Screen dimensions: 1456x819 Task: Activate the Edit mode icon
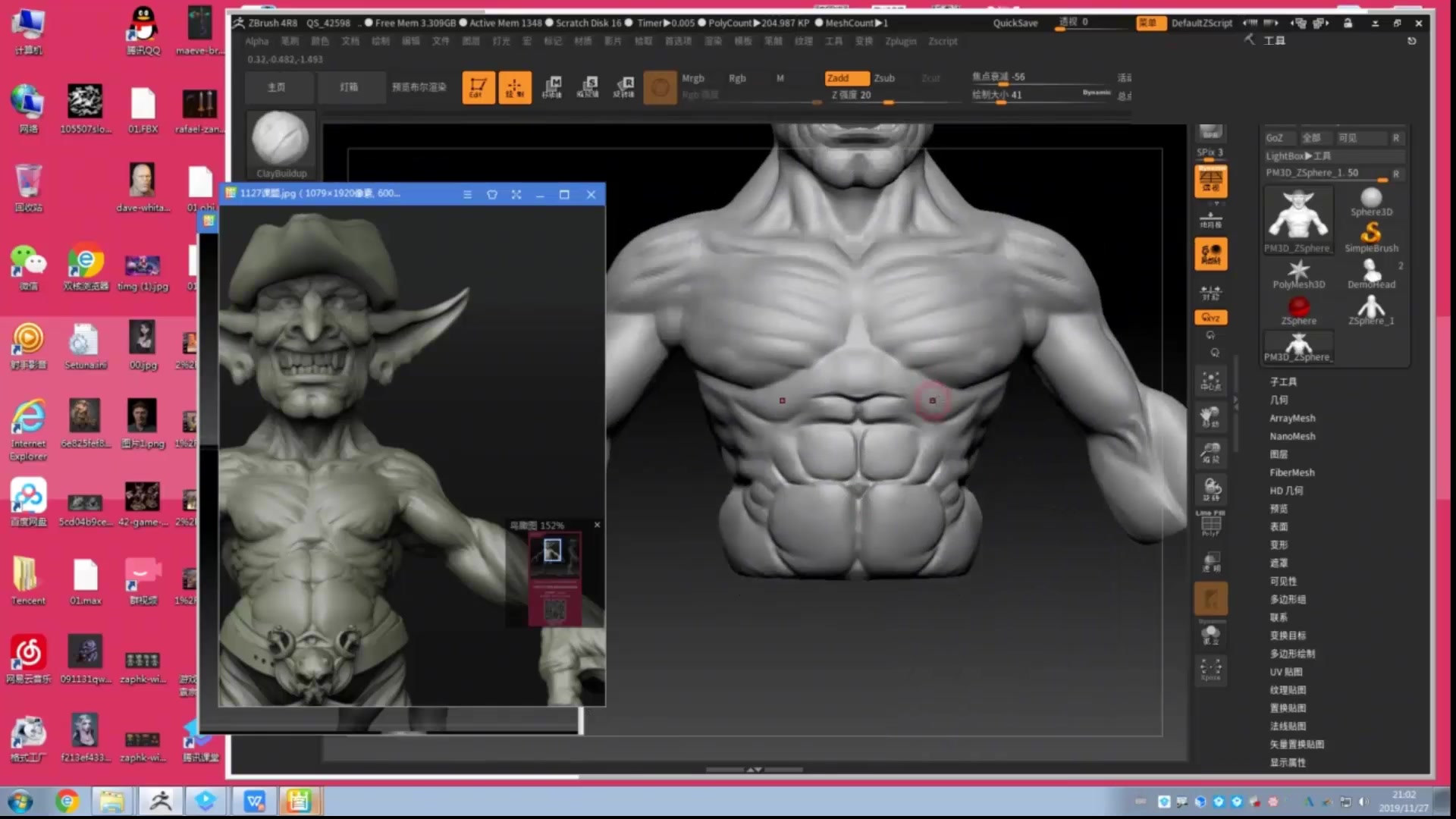tap(478, 86)
